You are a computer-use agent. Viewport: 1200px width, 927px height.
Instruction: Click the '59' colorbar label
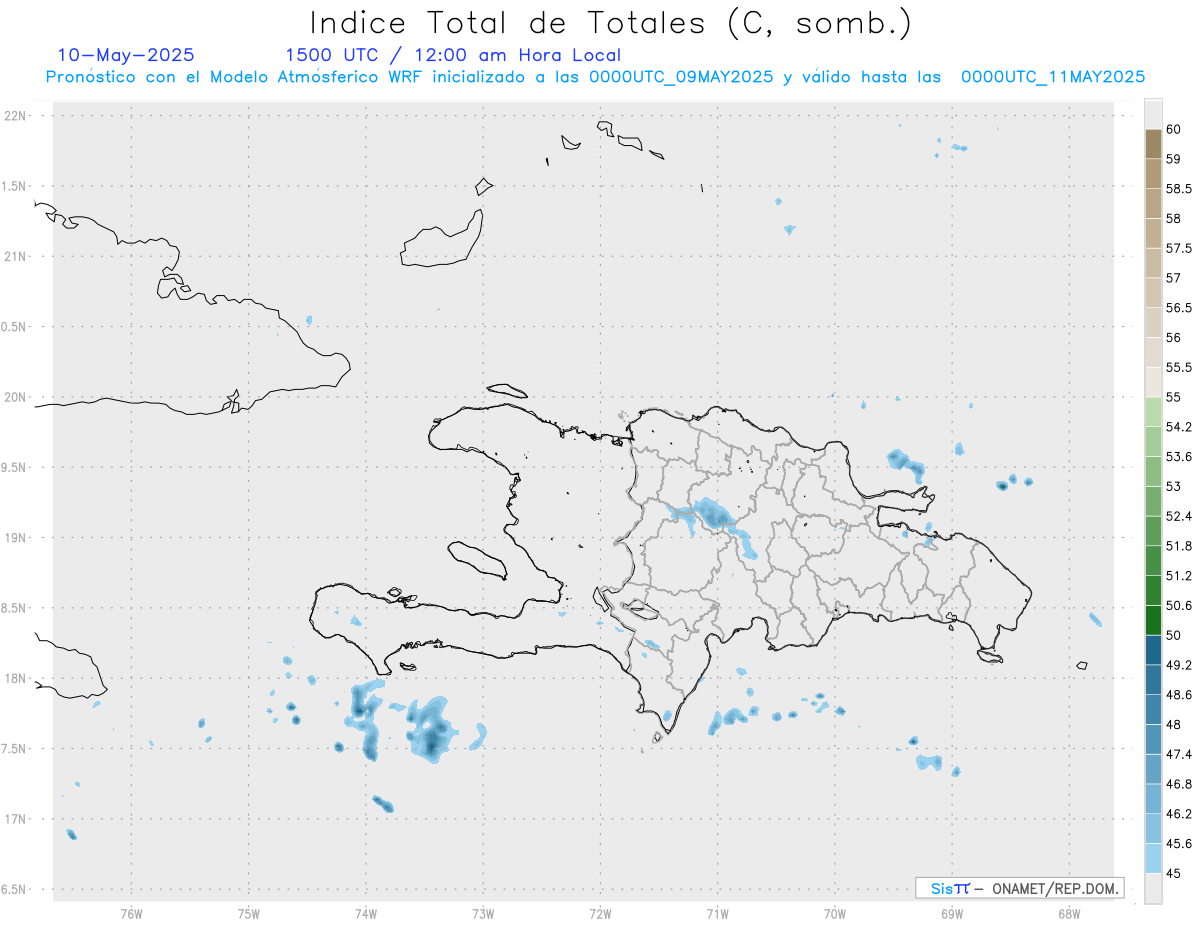coord(1173,159)
